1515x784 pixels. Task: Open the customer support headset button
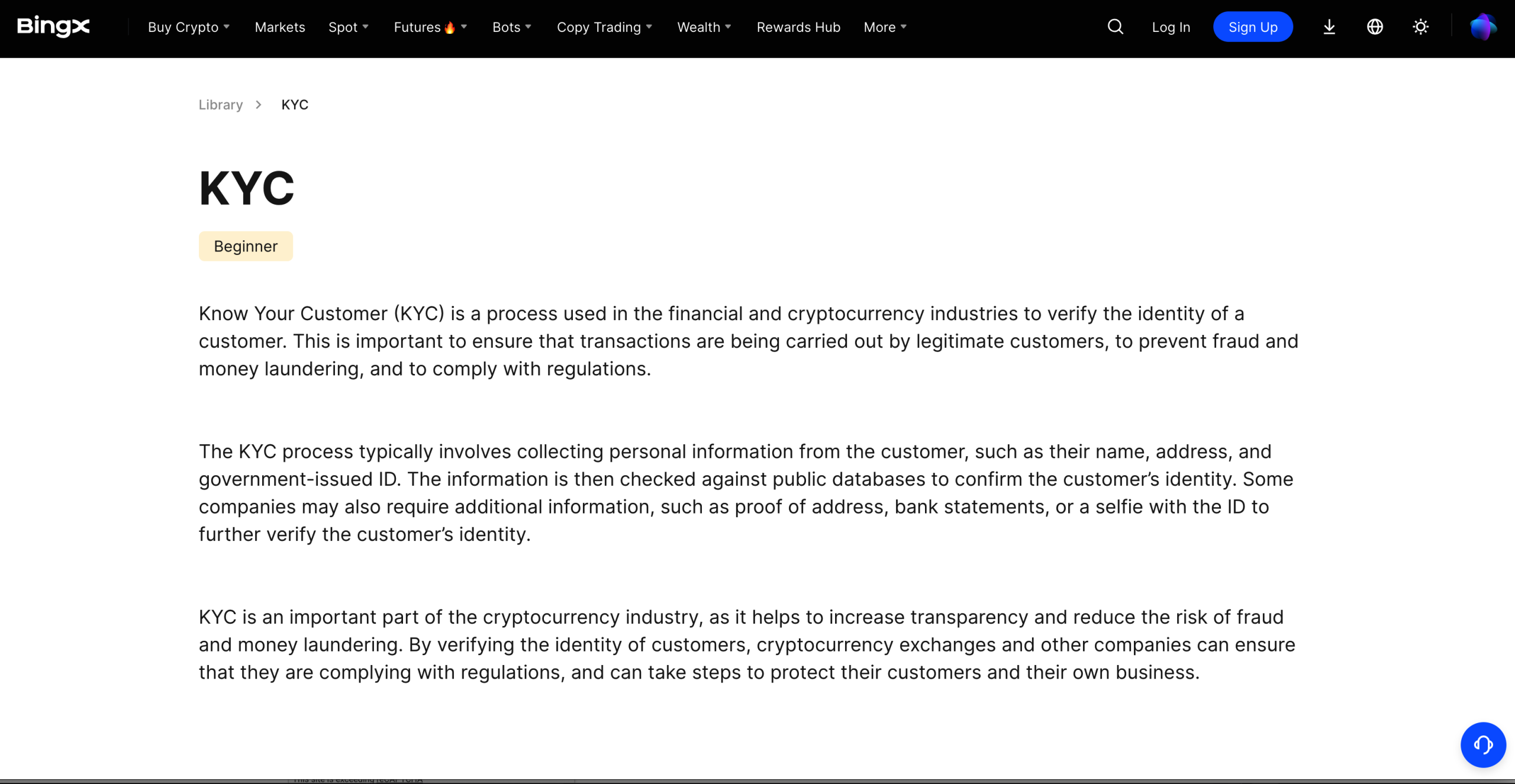[x=1483, y=744]
